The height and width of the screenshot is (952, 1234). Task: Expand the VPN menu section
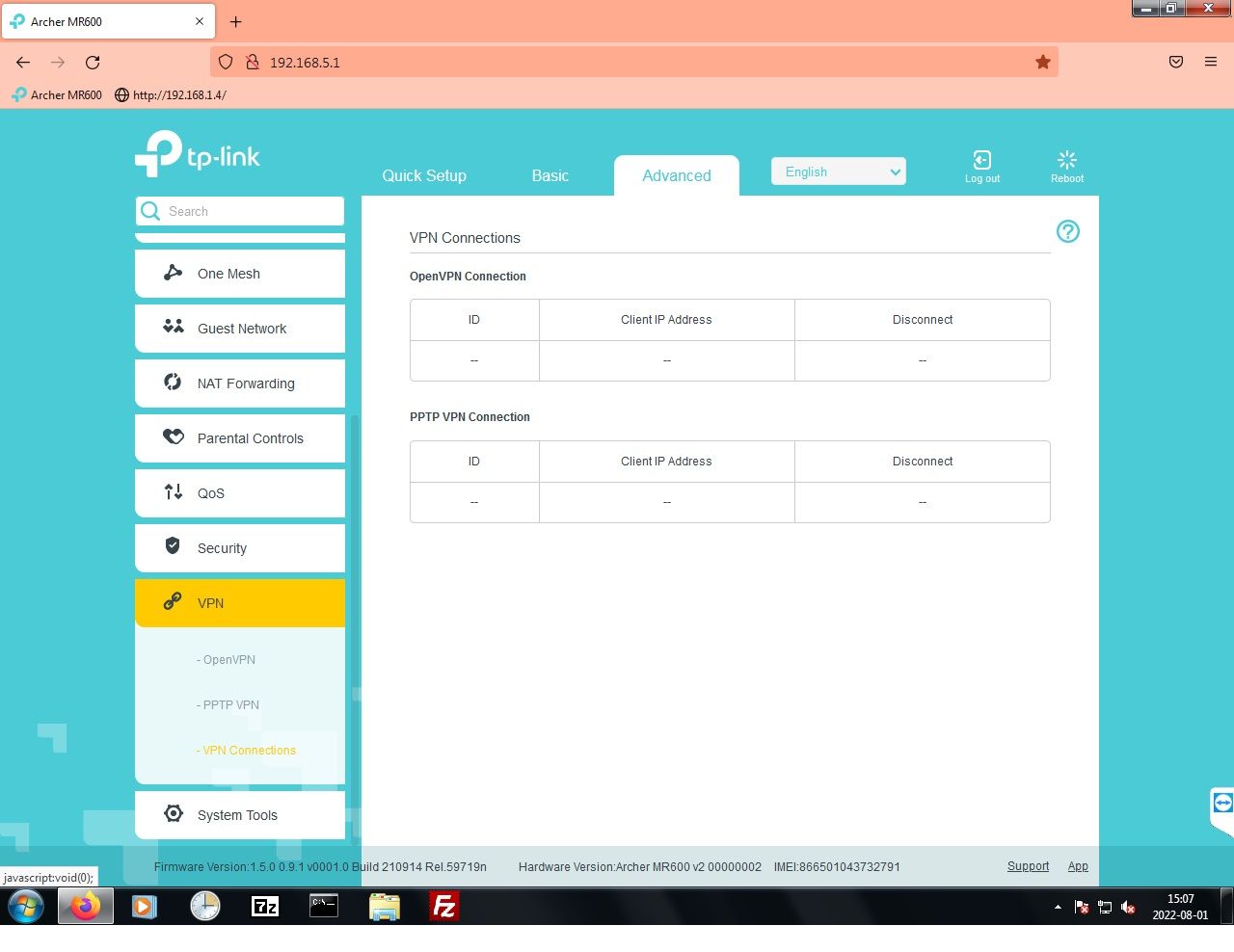210,603
